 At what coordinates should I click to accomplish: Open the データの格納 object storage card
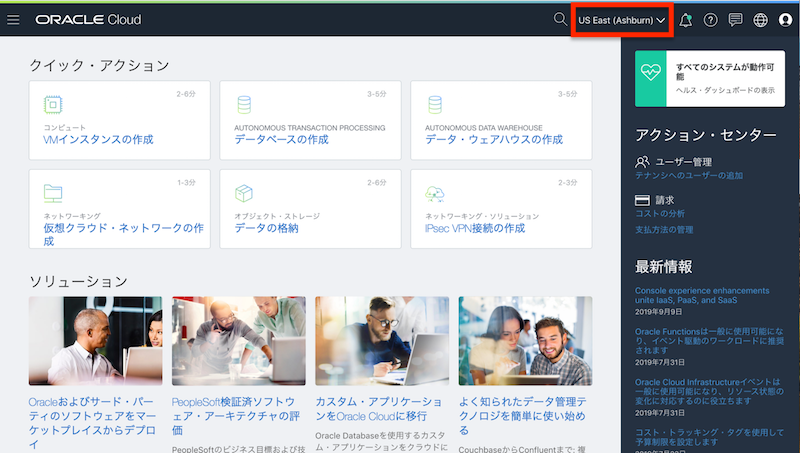[x=266, y=228]
